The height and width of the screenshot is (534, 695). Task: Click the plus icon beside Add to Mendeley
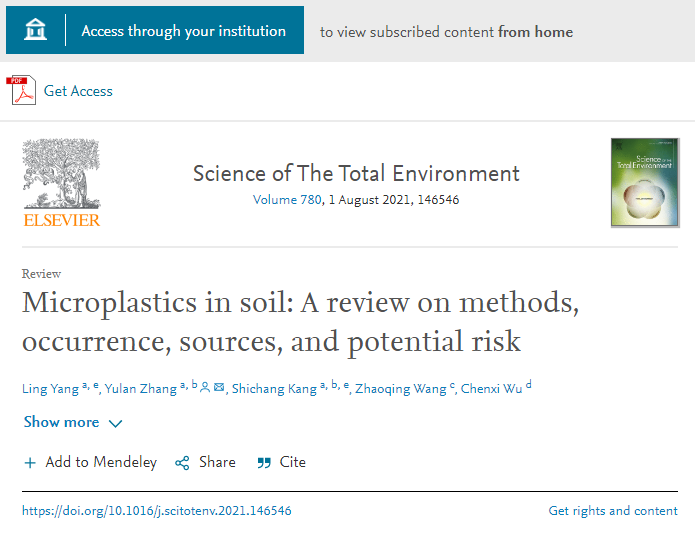click(x=30, y=463)
